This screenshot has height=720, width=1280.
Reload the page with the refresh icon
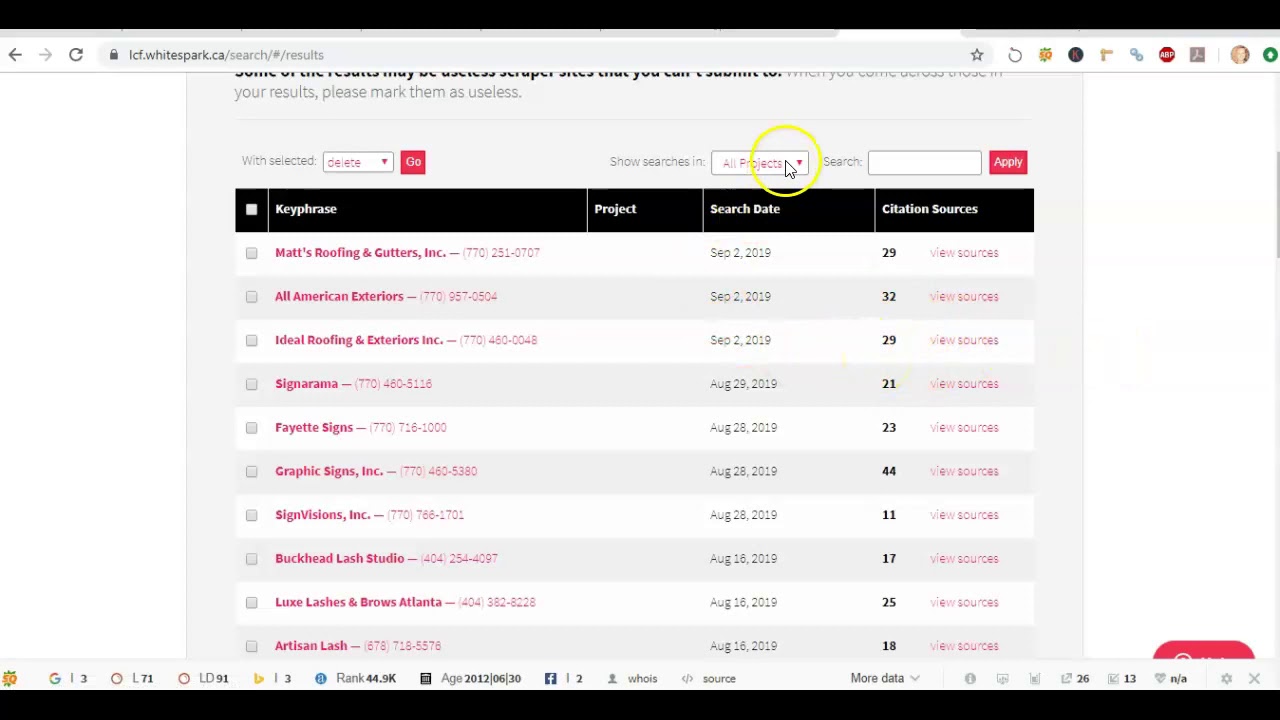pos(76,55)
